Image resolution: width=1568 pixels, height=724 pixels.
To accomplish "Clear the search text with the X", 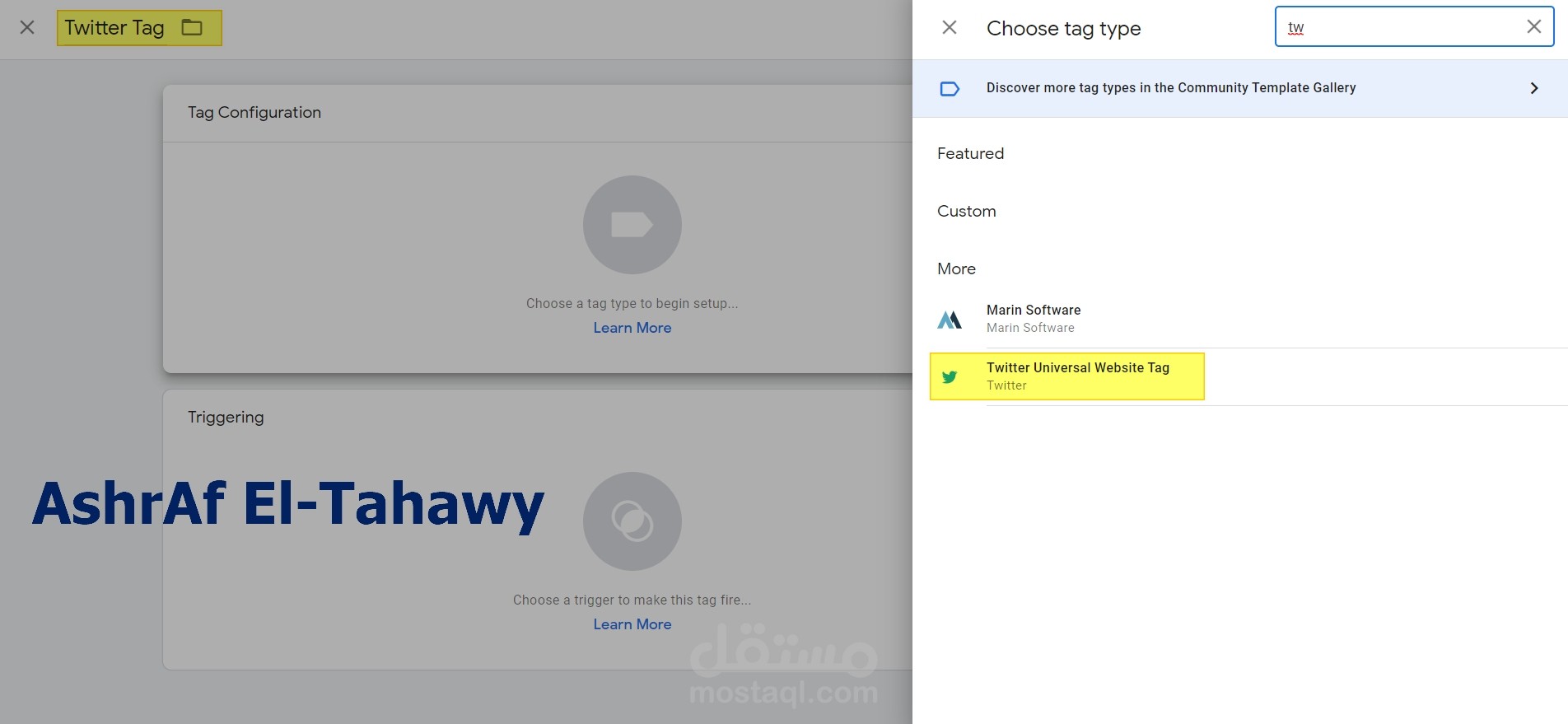I will point(1533,26).
